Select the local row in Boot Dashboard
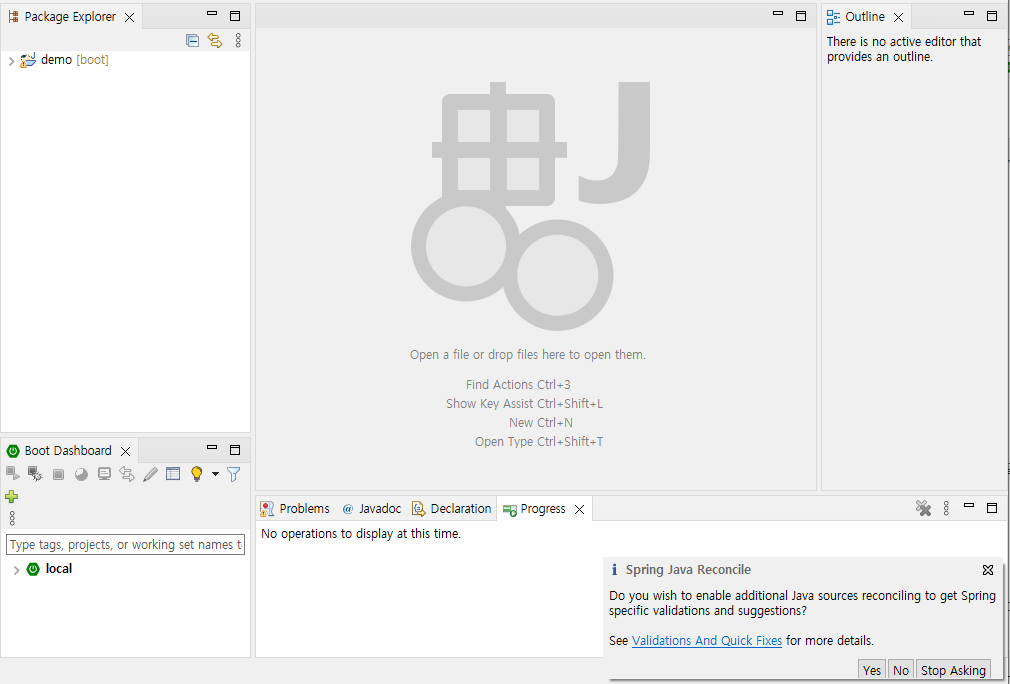 125,569
